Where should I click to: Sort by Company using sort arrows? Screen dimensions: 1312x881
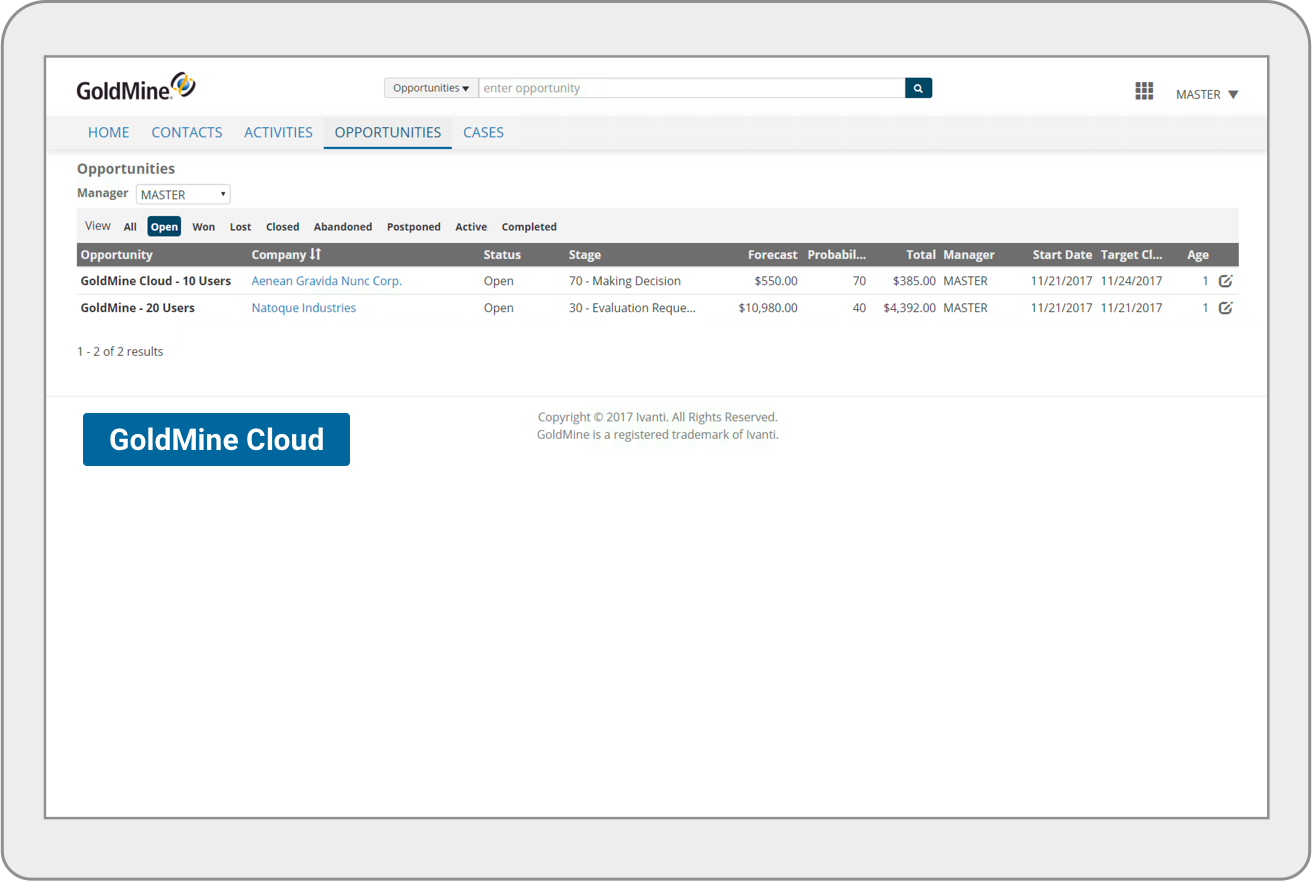(315, 255)
